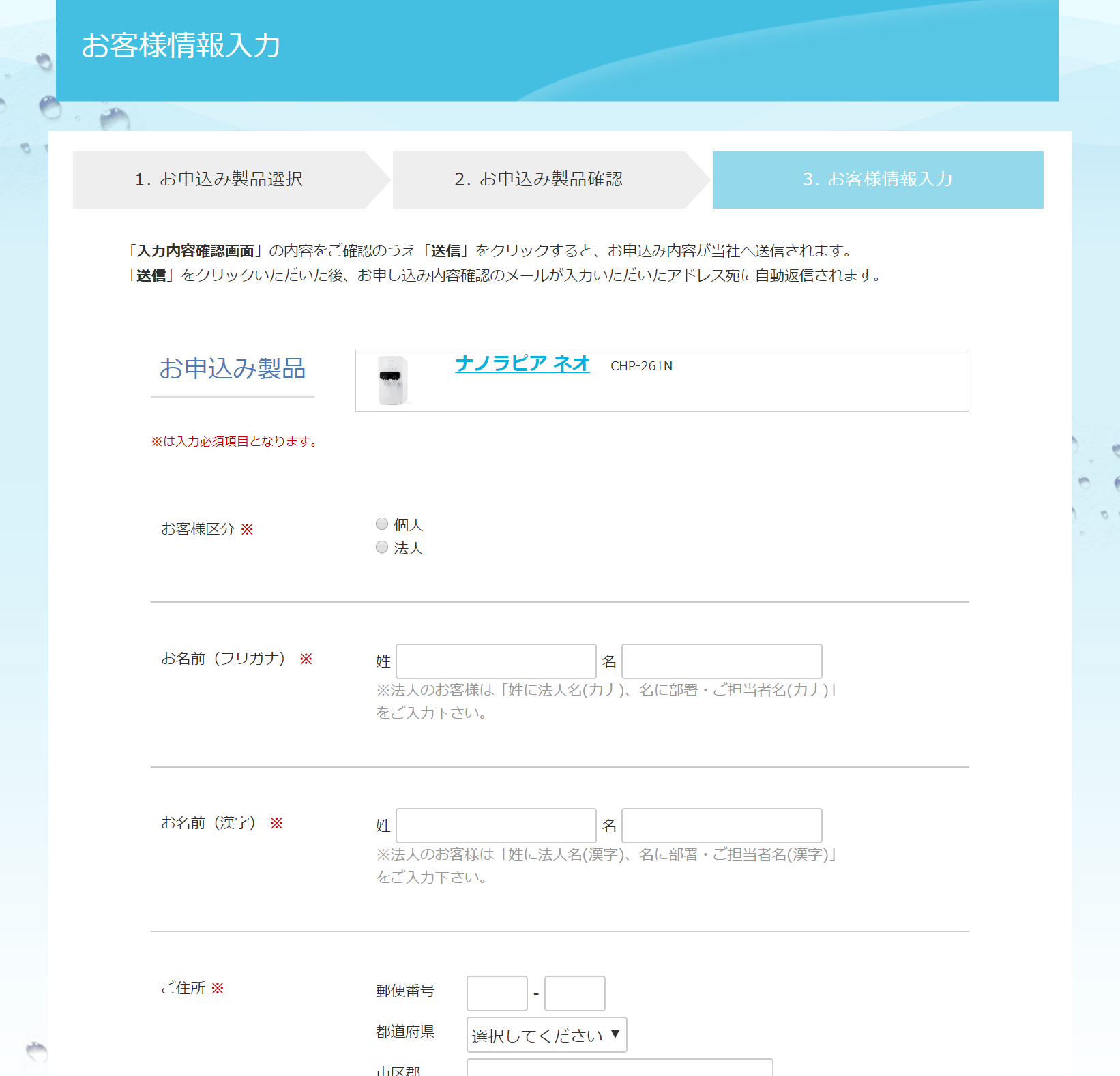Go to step 1 お申込み製品選択
This screenshot has width=1120, height=1076.
(x=219, y=179)
